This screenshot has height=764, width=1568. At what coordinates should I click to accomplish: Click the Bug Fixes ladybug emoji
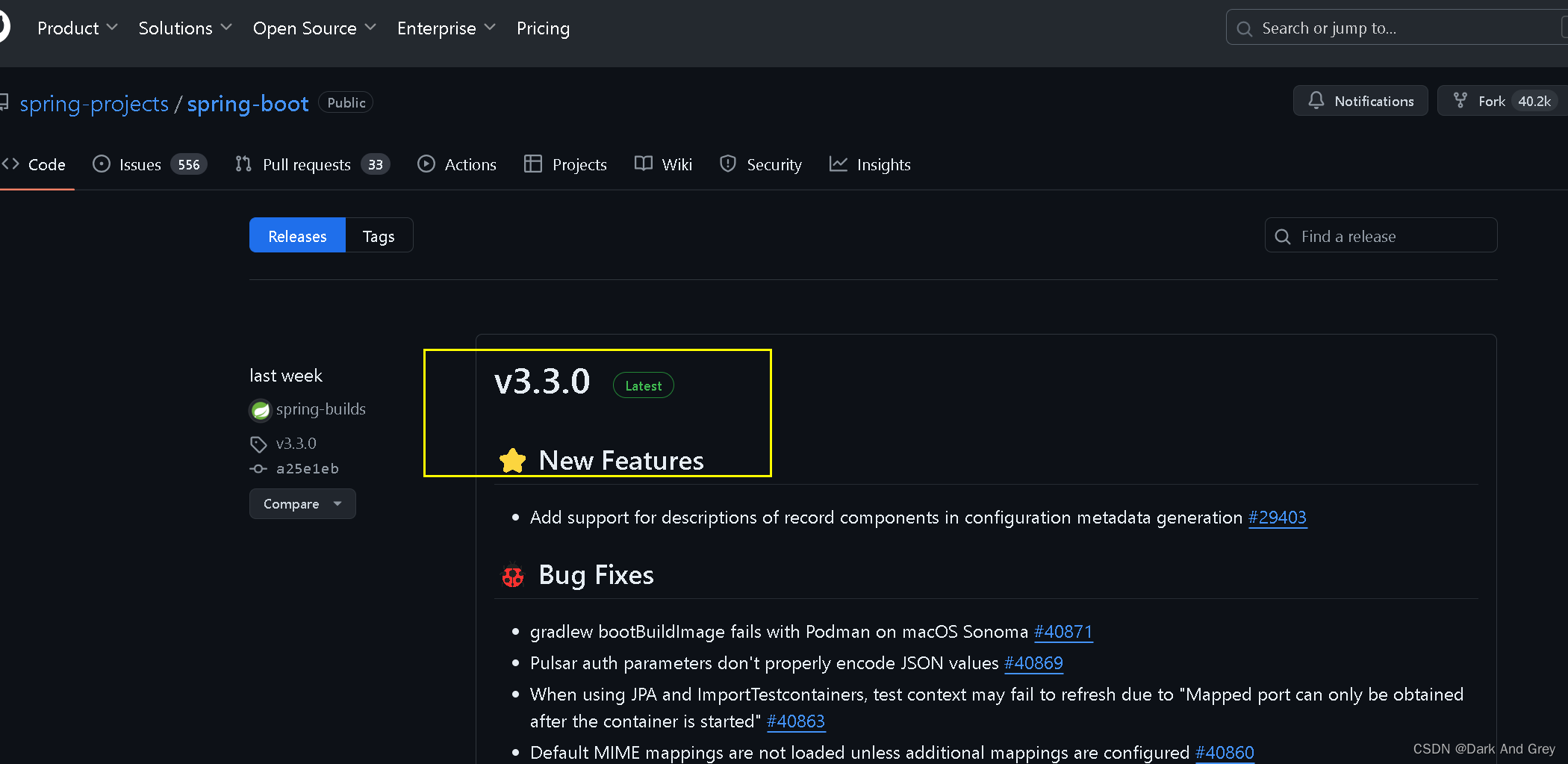pos(513,575)
